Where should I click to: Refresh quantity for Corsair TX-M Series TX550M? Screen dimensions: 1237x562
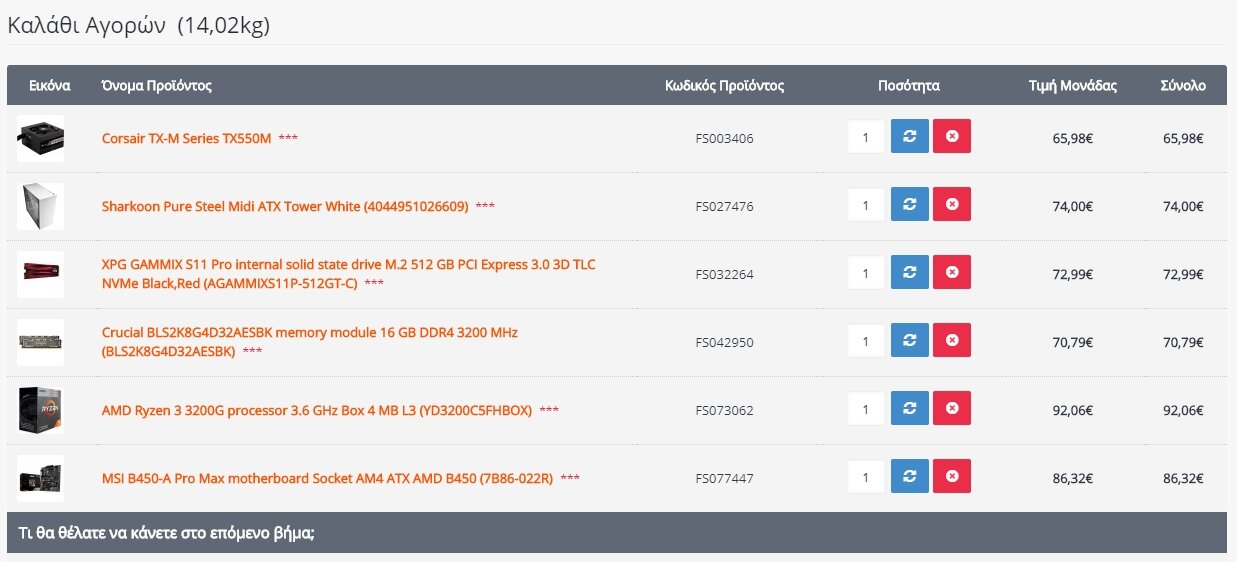click(x=910, y=138)
